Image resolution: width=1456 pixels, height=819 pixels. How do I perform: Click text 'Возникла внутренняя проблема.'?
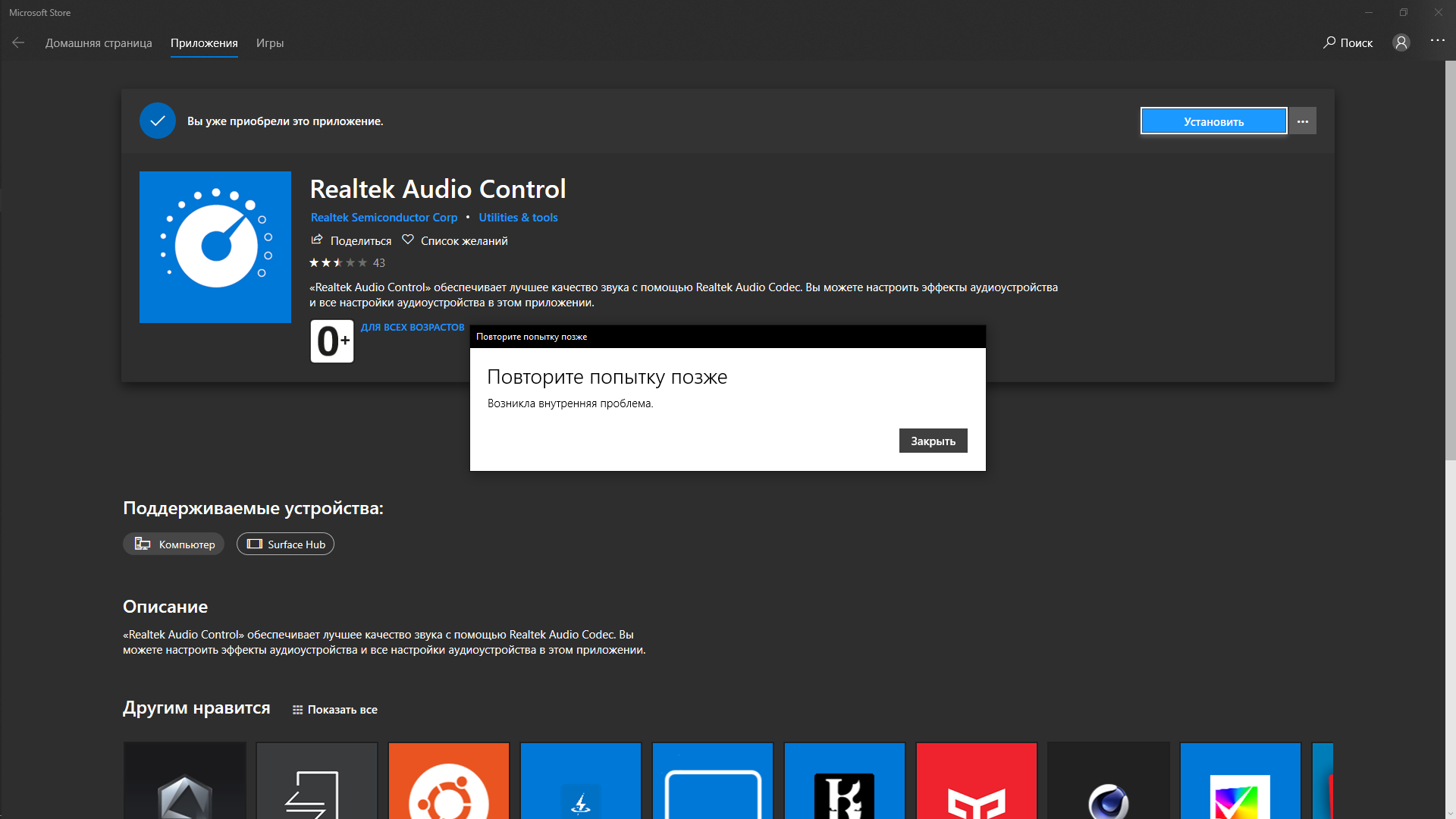pyautogui.click(x=570, y=403)
